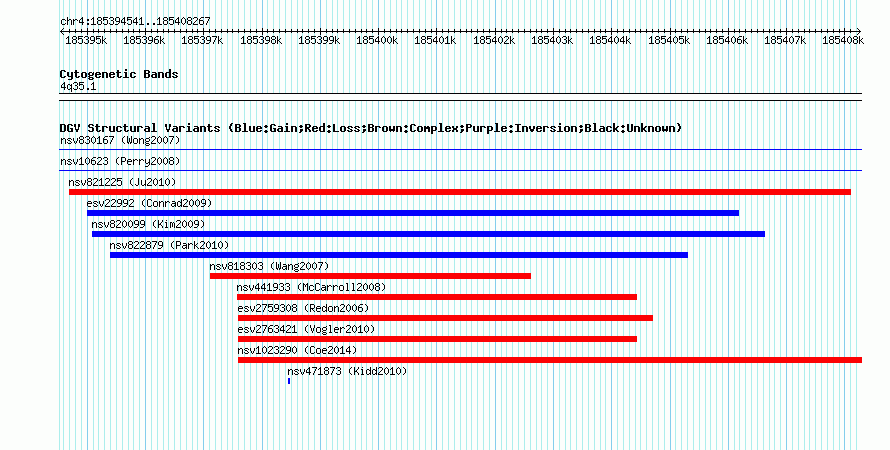Click the red loss bar for nsv821225
This screenshot has height=450, width=890.
(460, 192)
